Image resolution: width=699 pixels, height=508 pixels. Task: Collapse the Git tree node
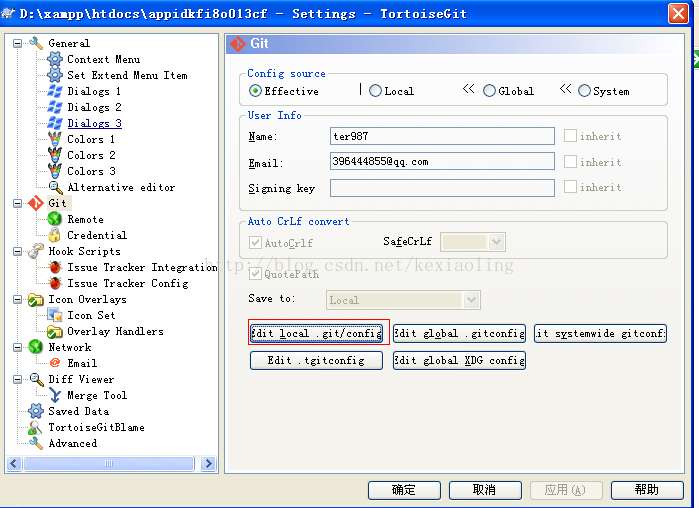17,203
